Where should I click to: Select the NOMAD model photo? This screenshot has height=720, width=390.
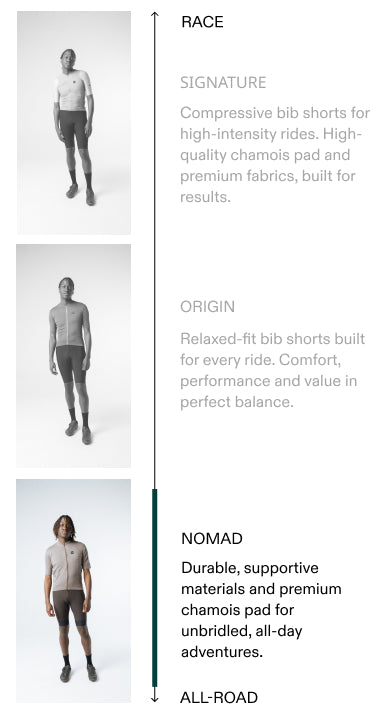(x=73, y=591)
